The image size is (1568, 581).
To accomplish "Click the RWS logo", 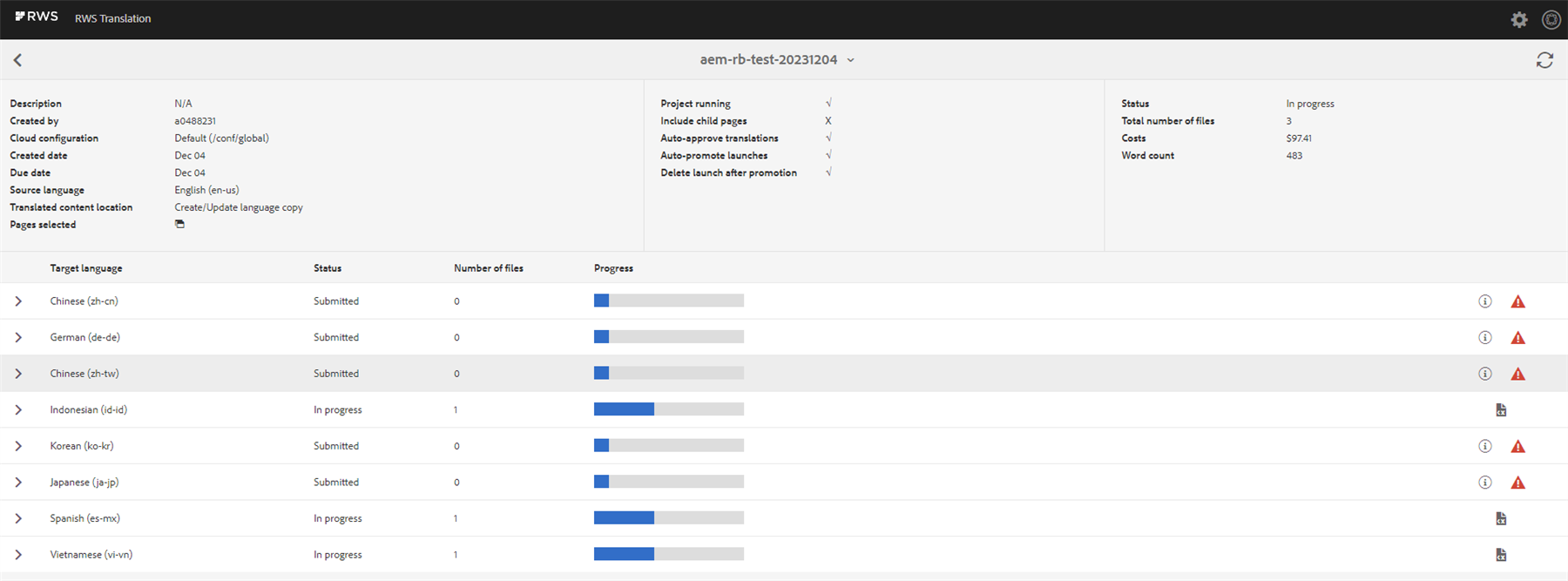I will click(37, 17).
